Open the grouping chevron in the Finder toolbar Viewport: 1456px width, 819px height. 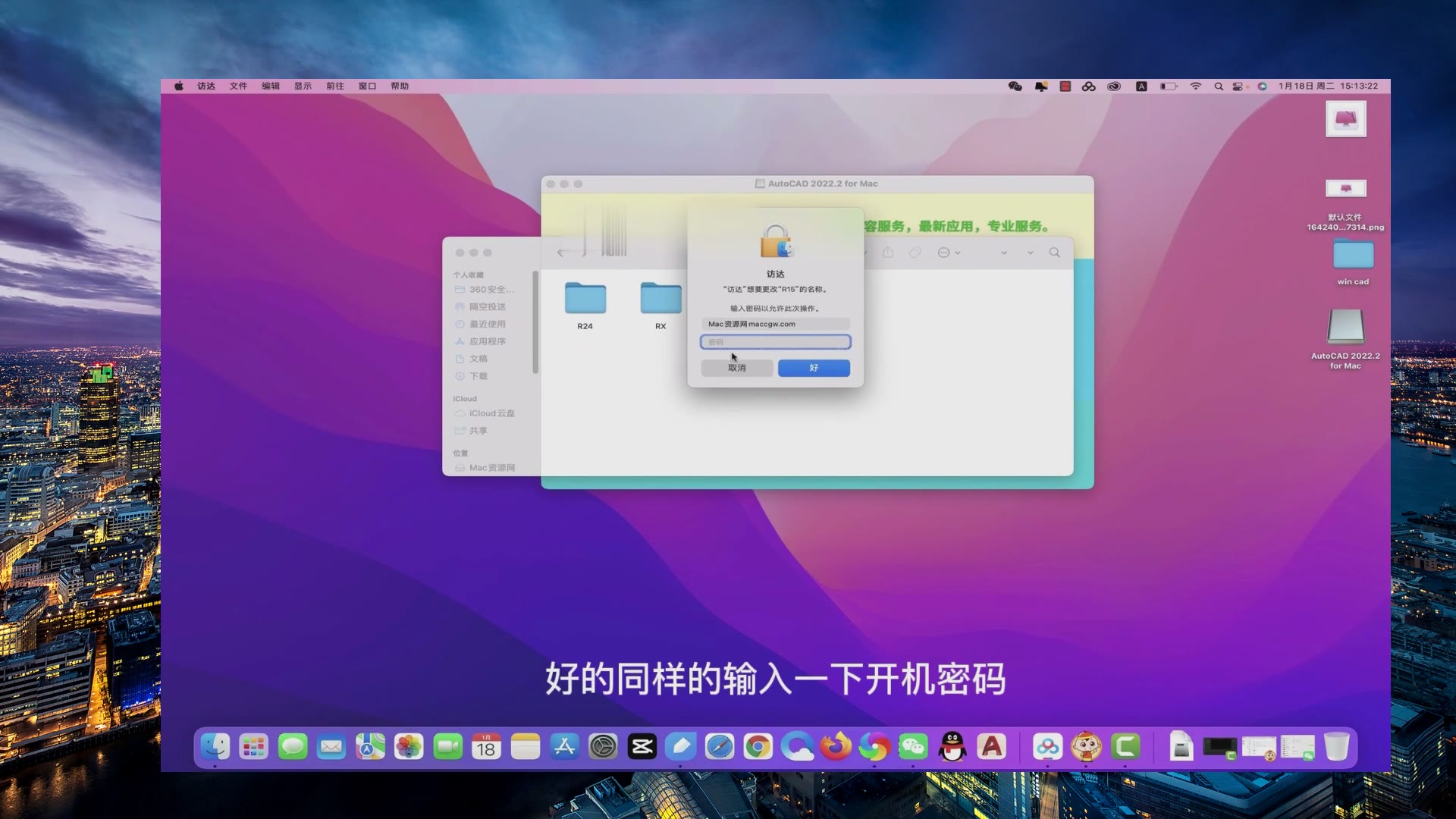1005,252
